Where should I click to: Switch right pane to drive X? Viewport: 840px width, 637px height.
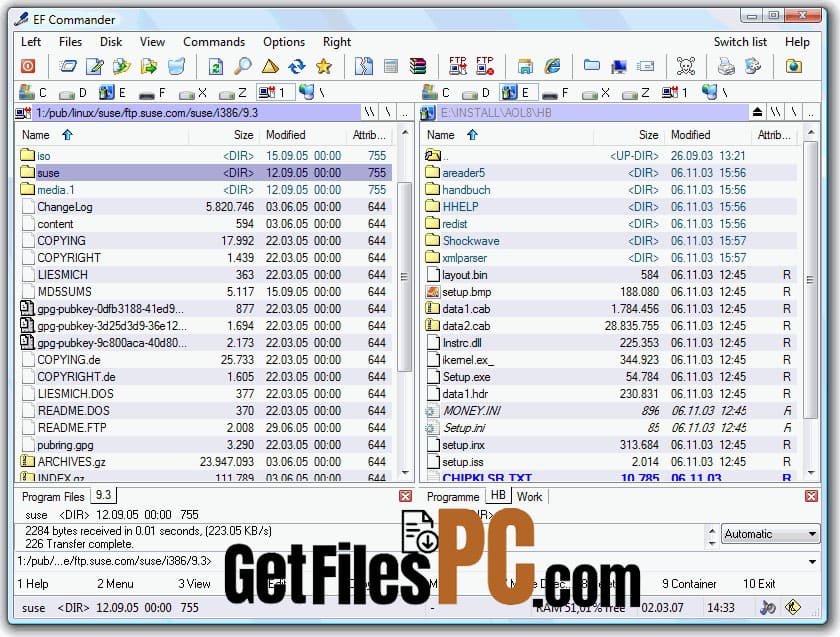pyautogui.click(x=596, y=93)
